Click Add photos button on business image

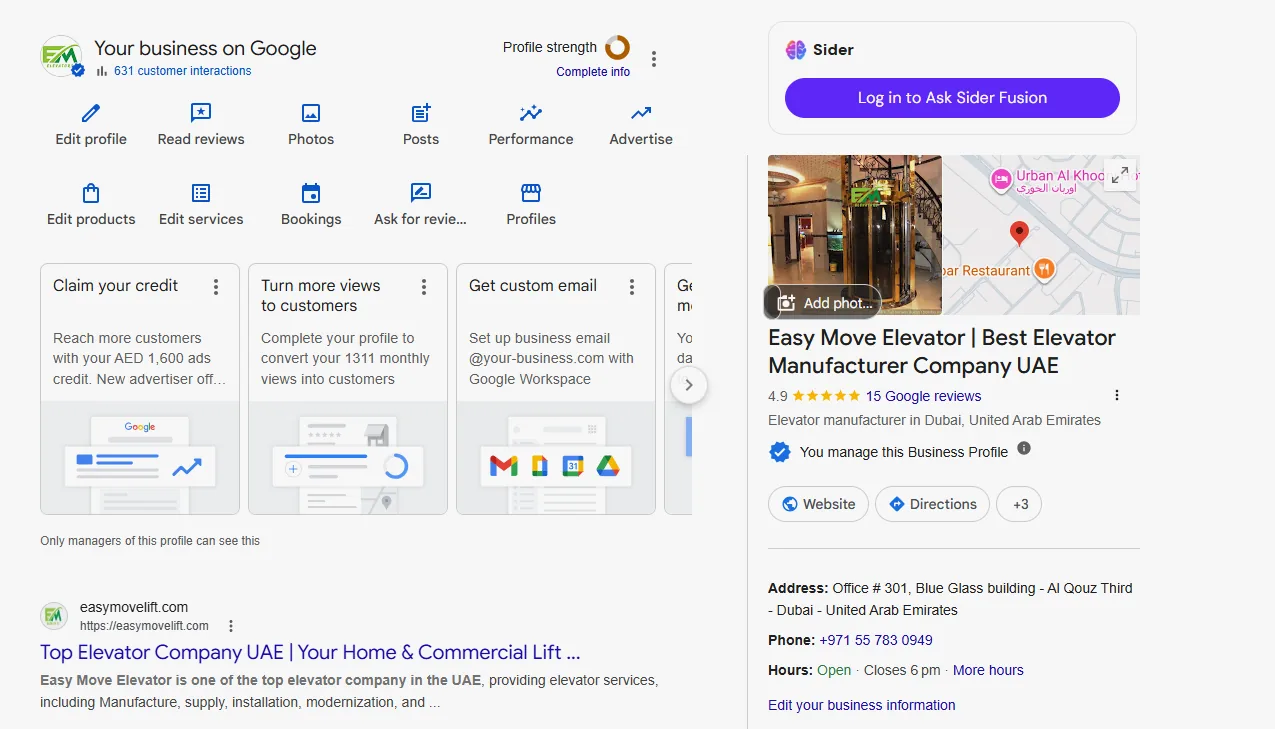pos(823,302)
